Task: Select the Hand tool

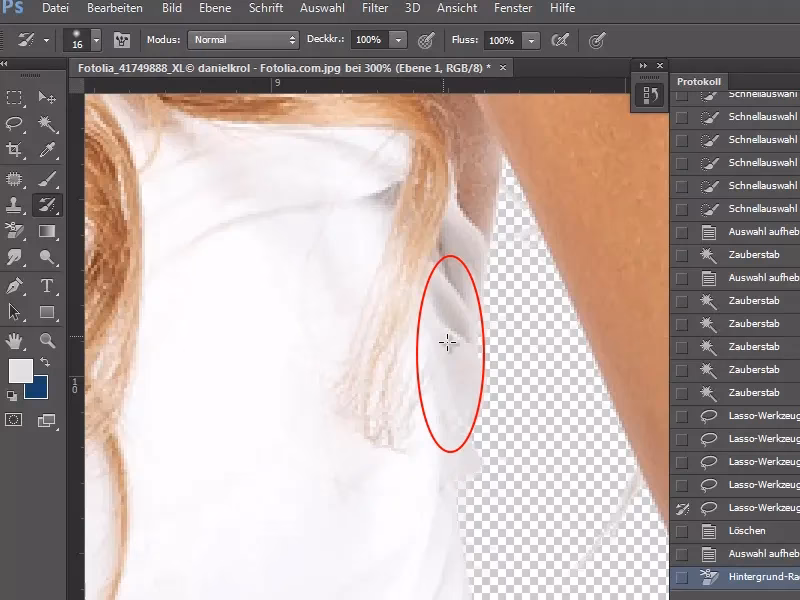Action: click(x=14, y=342)
